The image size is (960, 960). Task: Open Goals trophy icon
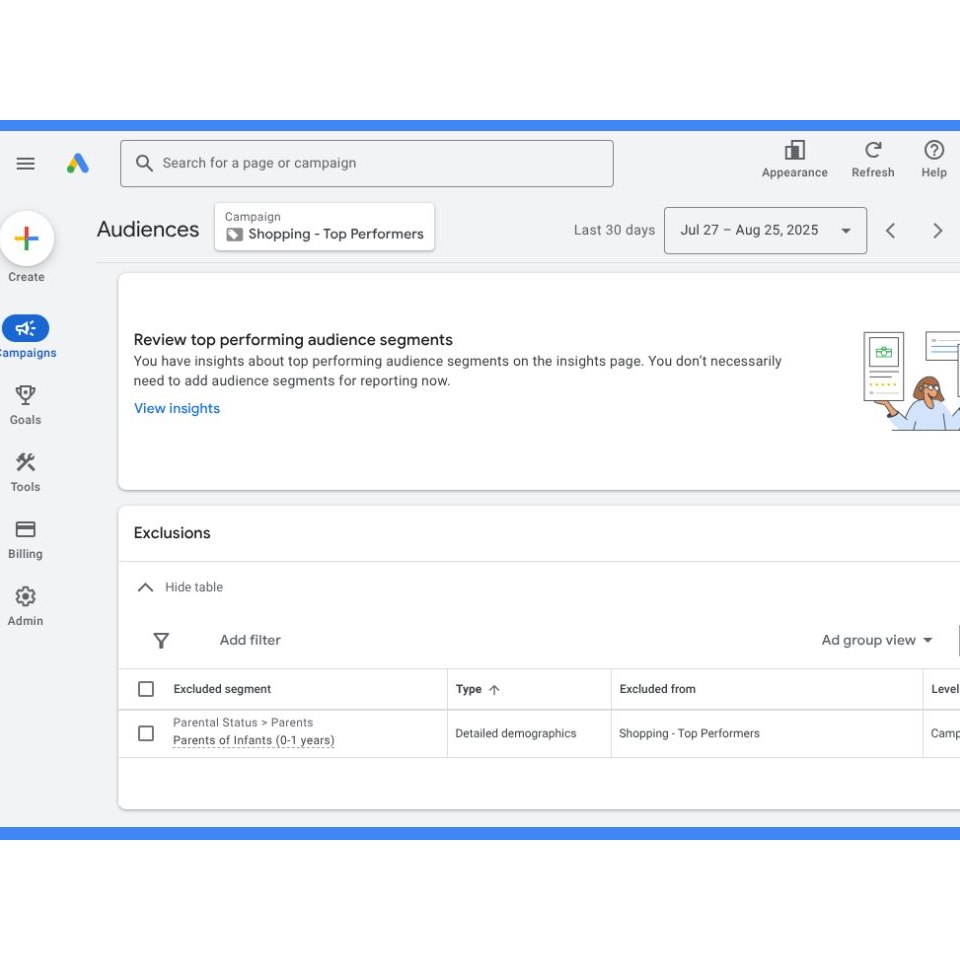tap(25, 396)
